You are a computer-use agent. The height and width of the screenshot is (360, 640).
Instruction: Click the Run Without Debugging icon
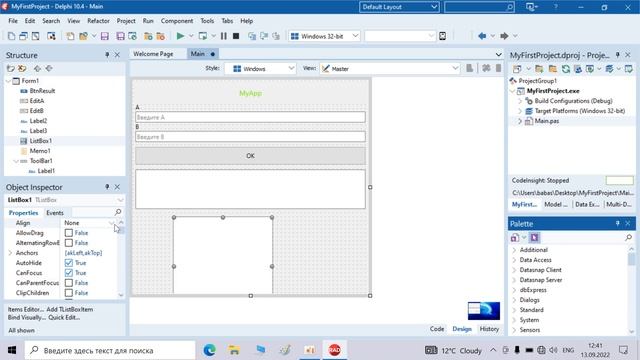point(202,36)
